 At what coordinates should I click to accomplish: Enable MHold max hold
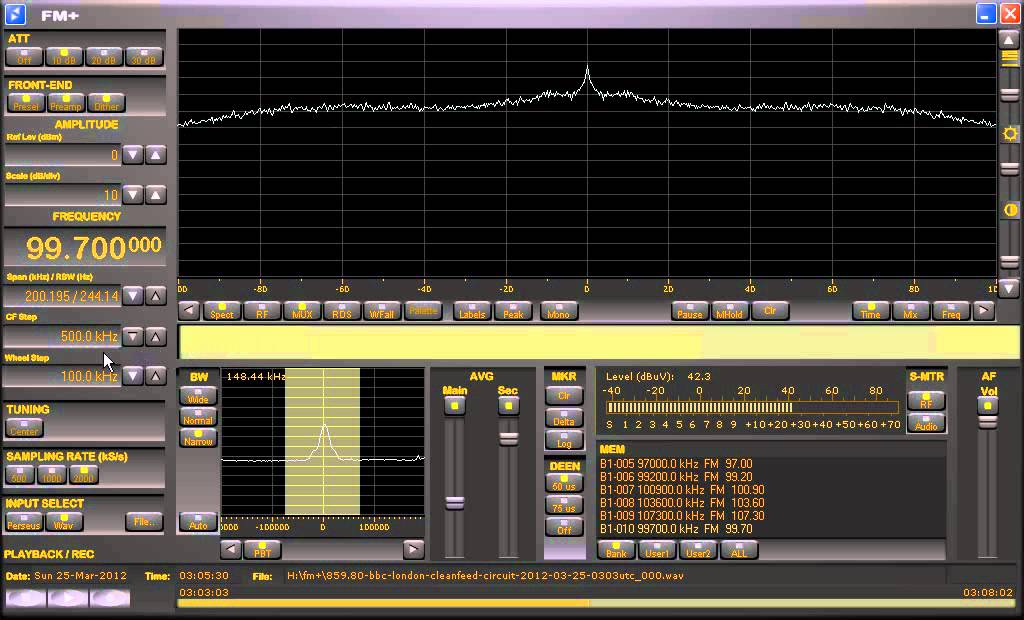(729, 311)
